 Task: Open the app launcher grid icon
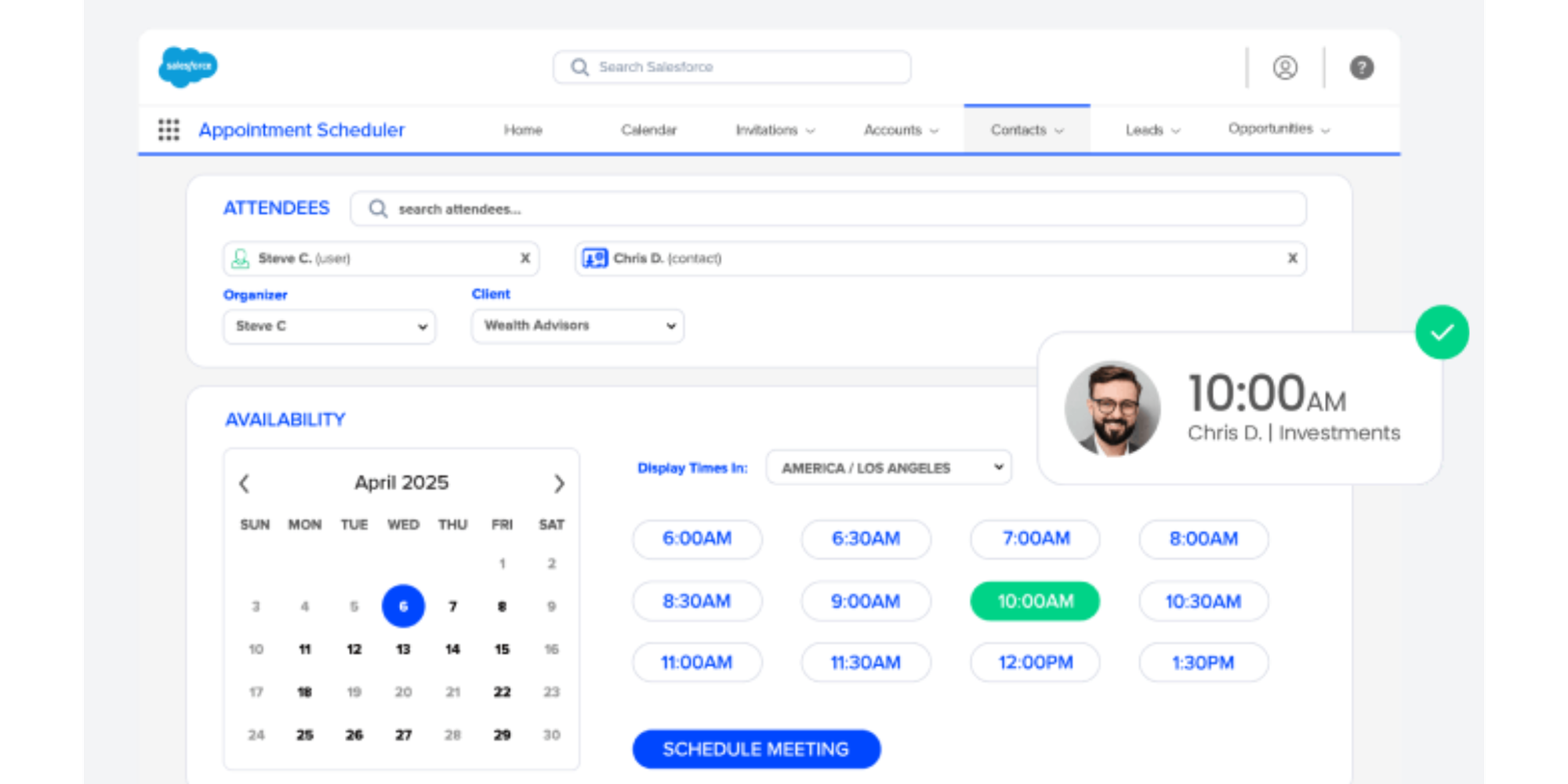169,129
